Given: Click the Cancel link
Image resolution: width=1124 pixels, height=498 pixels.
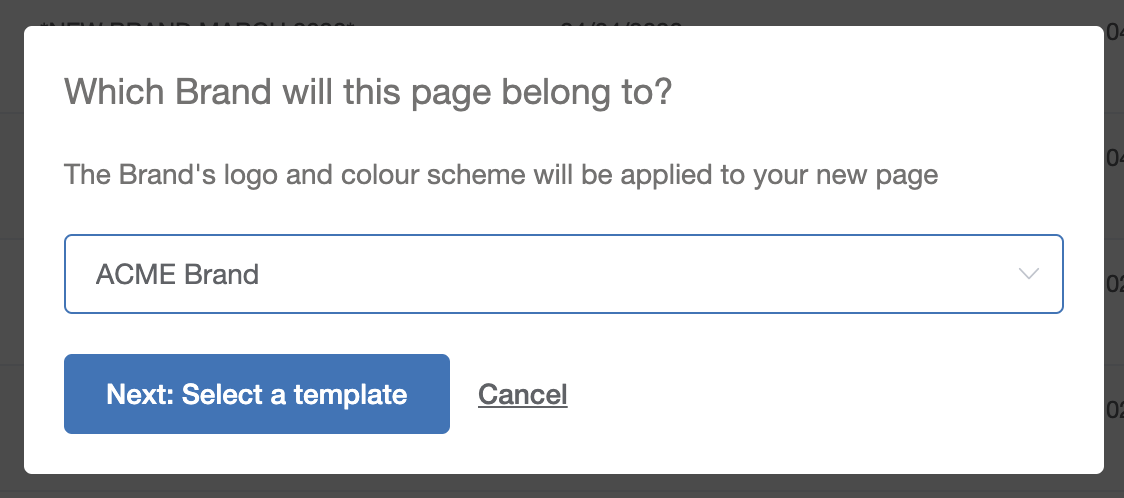Looking at the screenshot, I should click(x=522, y=394).
